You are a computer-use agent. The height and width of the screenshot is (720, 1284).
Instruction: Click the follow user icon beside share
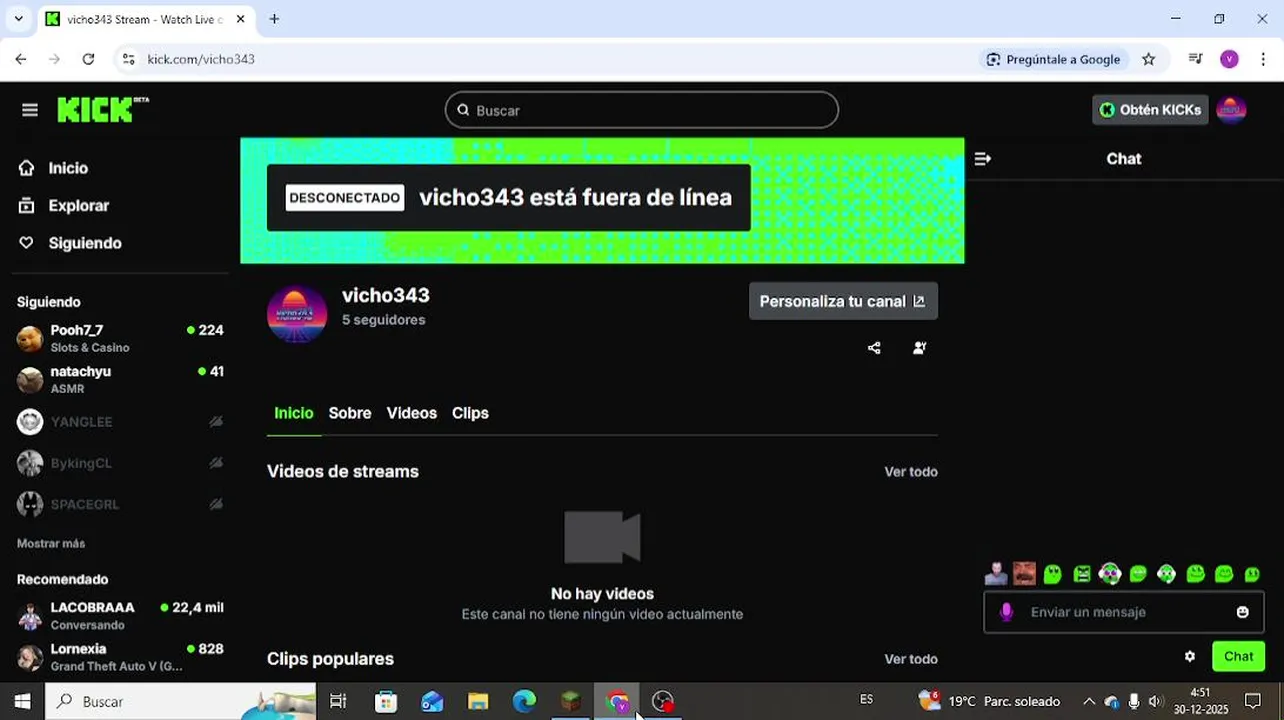(x=920, y=348)
